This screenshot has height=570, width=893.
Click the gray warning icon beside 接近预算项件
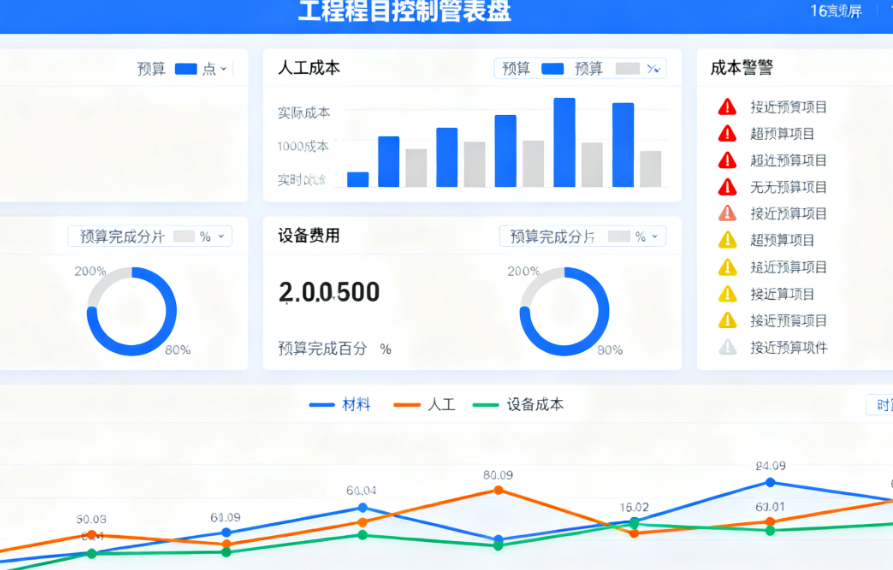pos(727,347)
